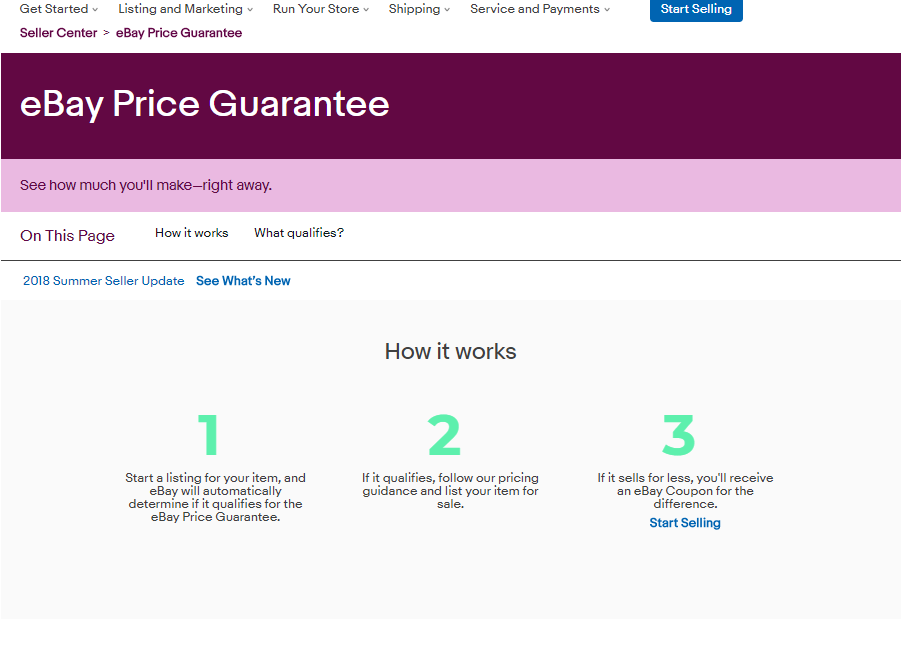This screenshot has width=901, height=657.
Task: Click Start Selling link under step 3
Action: point(685,522)
